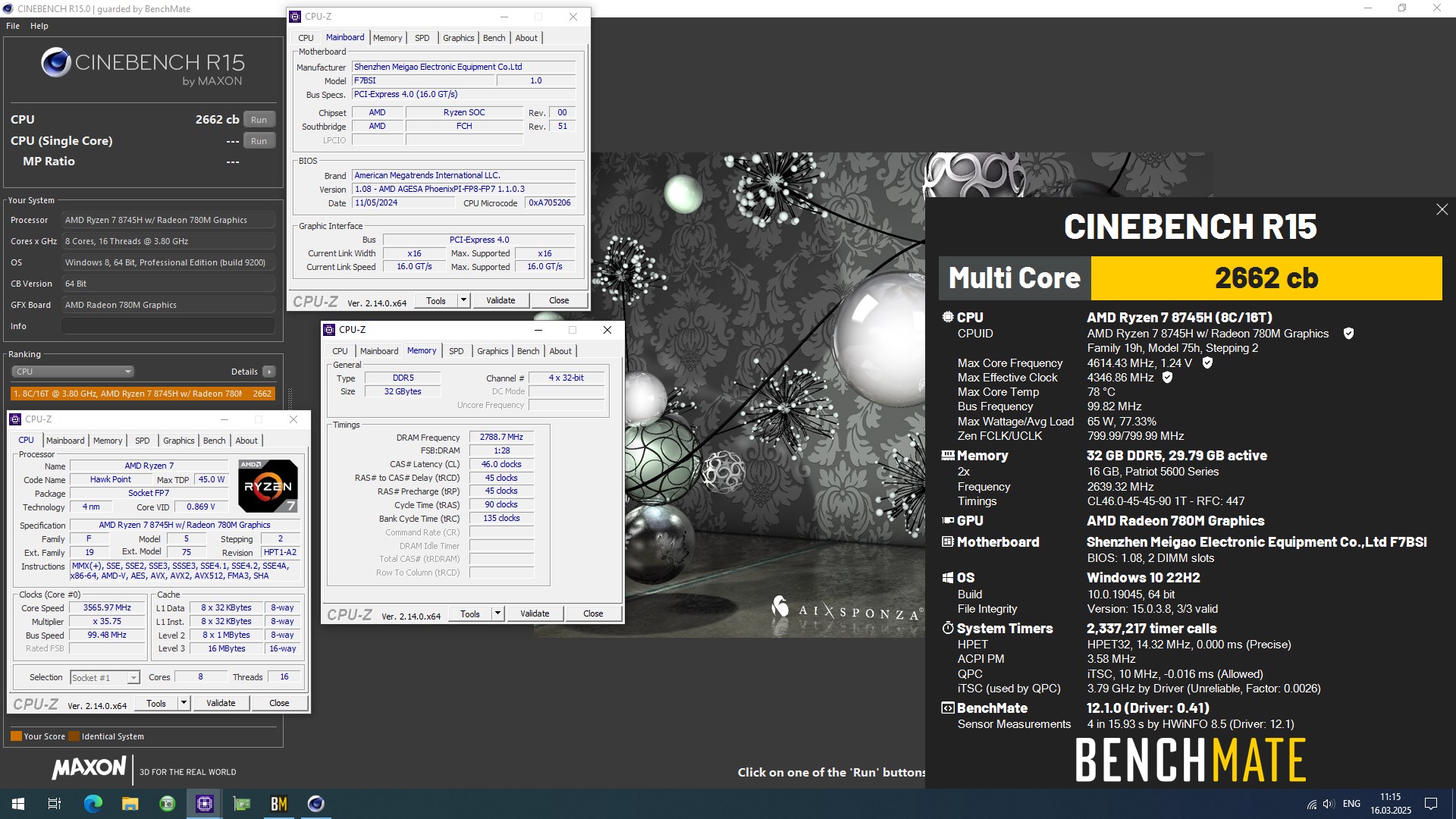
Task: Click the volume speaker tray icon
Action: pyautogui.click(x=1329, y=804)
